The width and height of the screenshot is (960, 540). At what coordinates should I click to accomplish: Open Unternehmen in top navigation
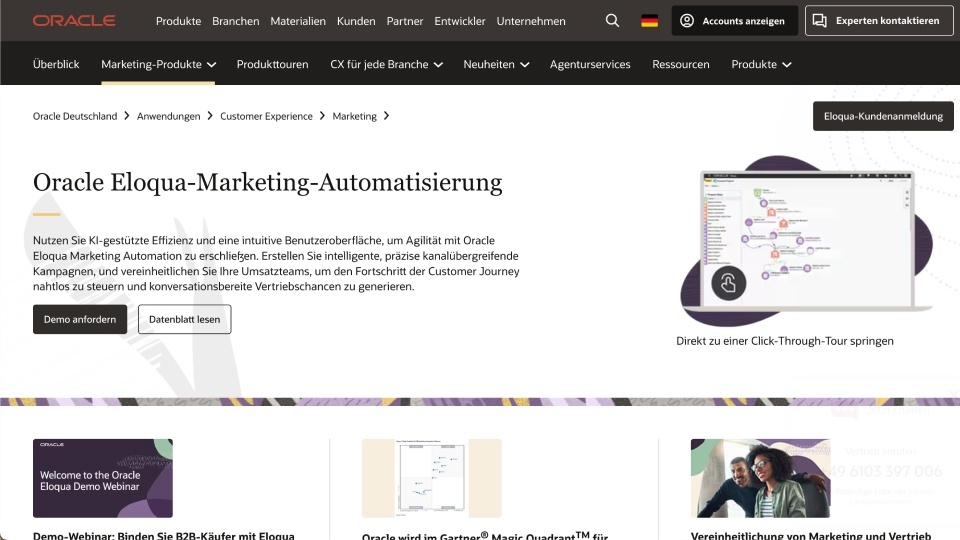click(531, 21)
